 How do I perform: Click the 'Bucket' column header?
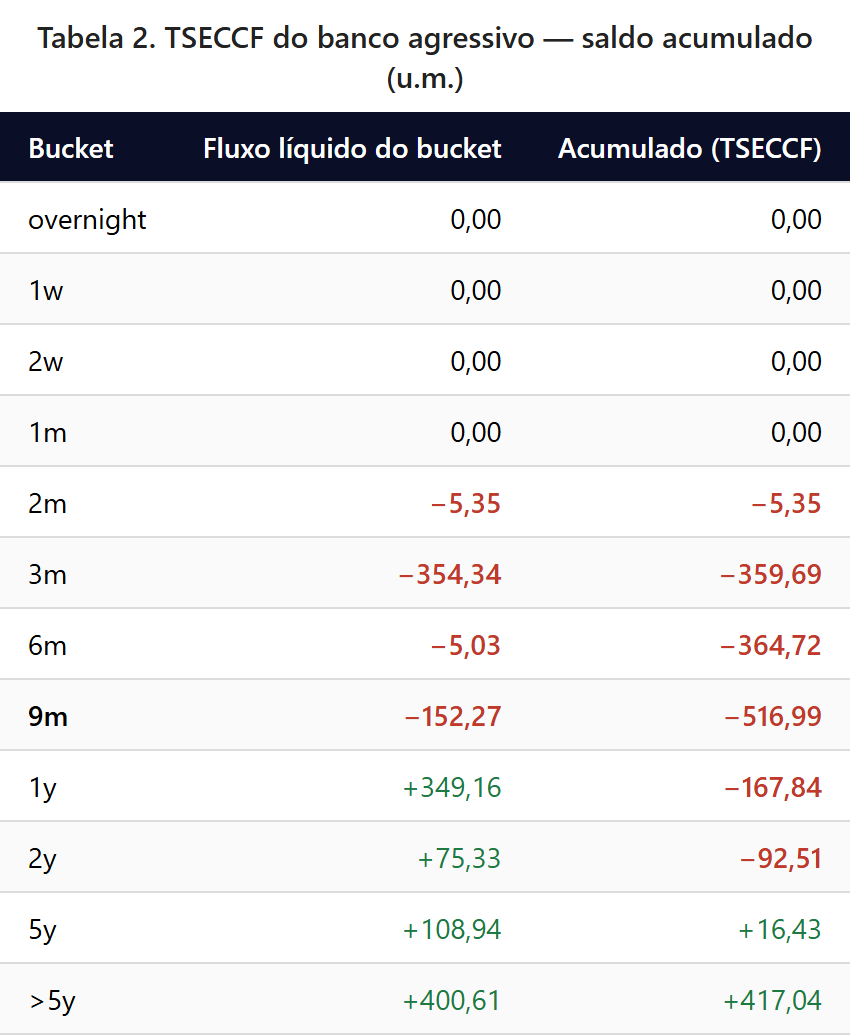pyautogui.click(x=71, y=149)
